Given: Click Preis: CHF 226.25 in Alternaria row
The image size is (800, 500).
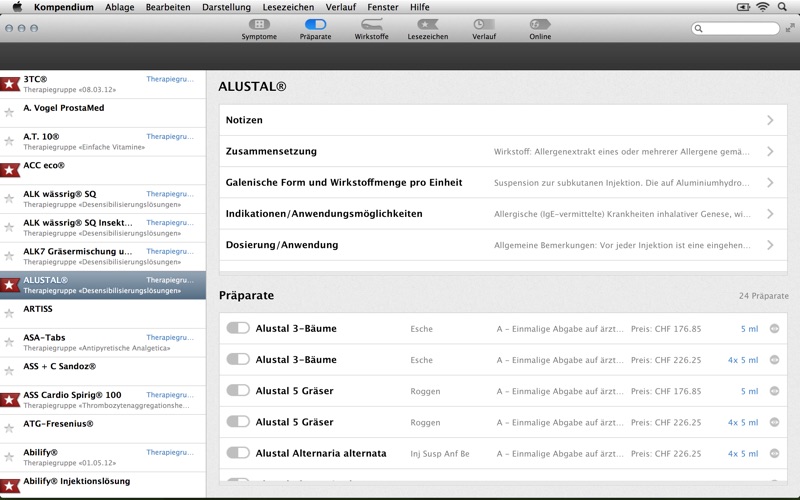Looking at the screenshot, I should (x=666, y=454).
